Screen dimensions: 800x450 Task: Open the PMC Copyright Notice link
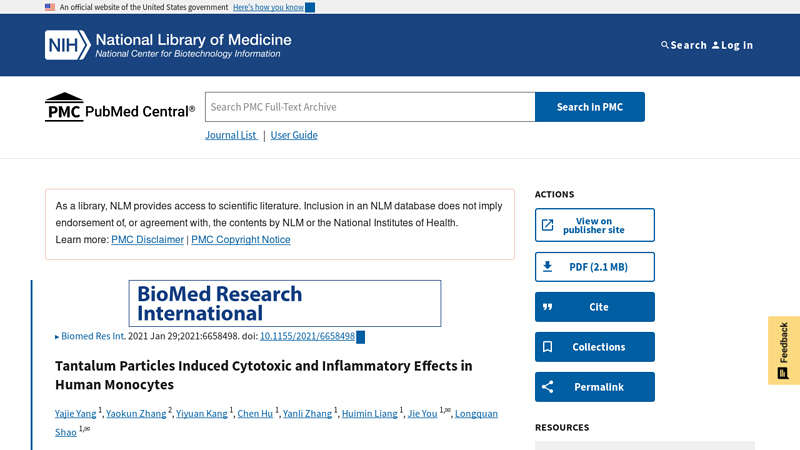pyautogui.click(x=241, y=240)
